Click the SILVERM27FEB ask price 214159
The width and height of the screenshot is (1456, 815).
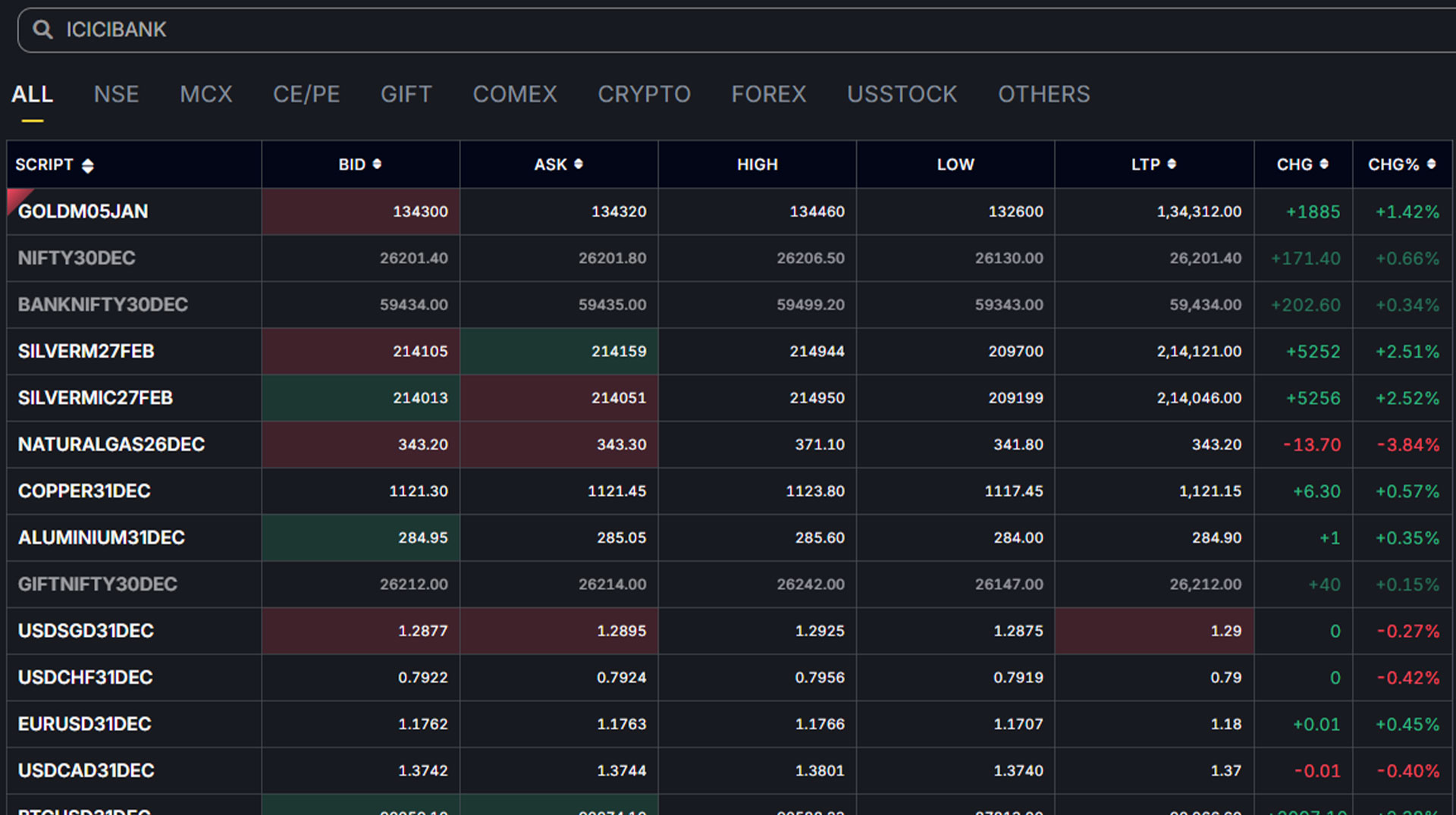pos(619,351)
